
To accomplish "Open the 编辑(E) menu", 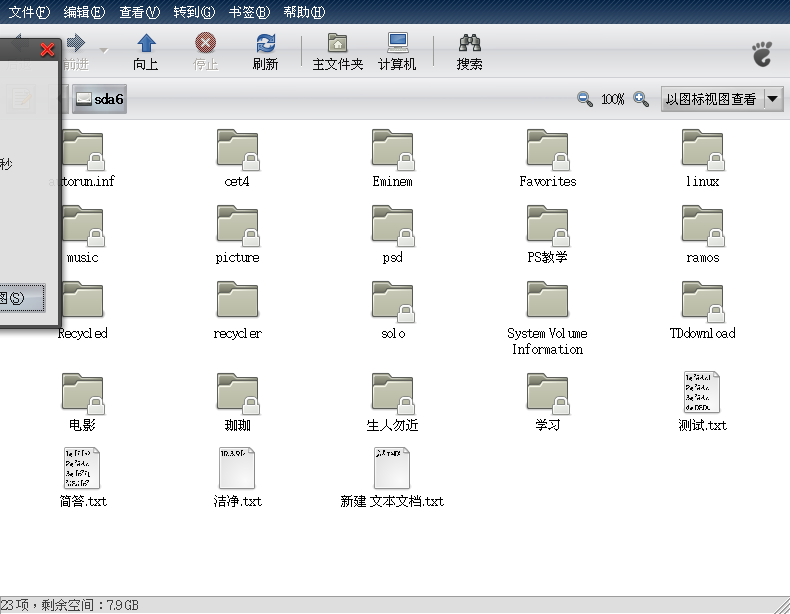I will (x=84, y=12).
